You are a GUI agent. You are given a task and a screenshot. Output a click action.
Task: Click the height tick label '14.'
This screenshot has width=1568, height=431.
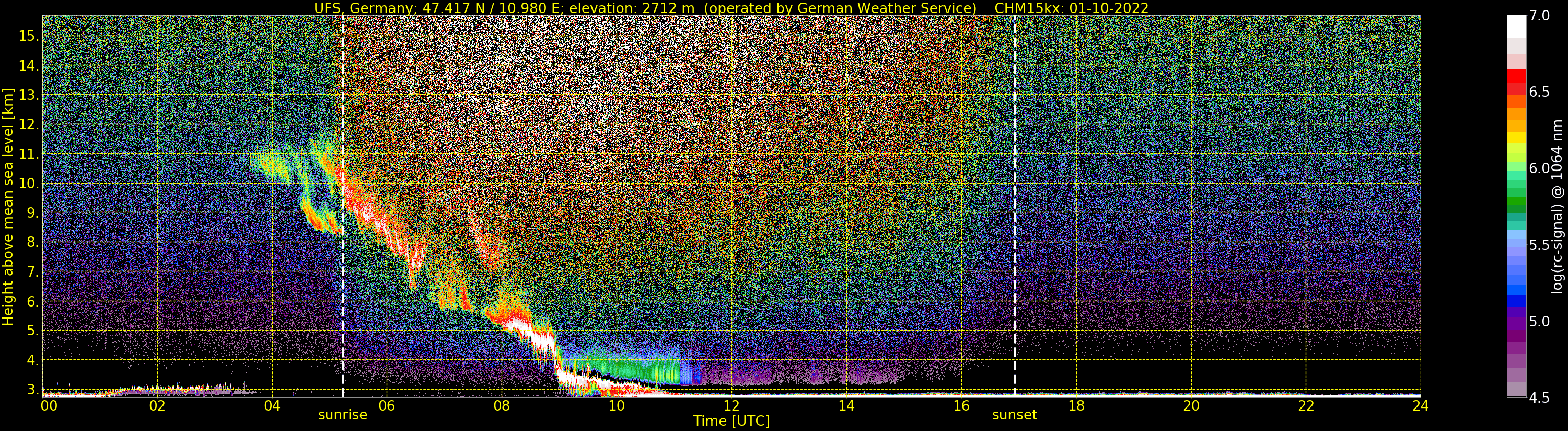coord(29,66)
